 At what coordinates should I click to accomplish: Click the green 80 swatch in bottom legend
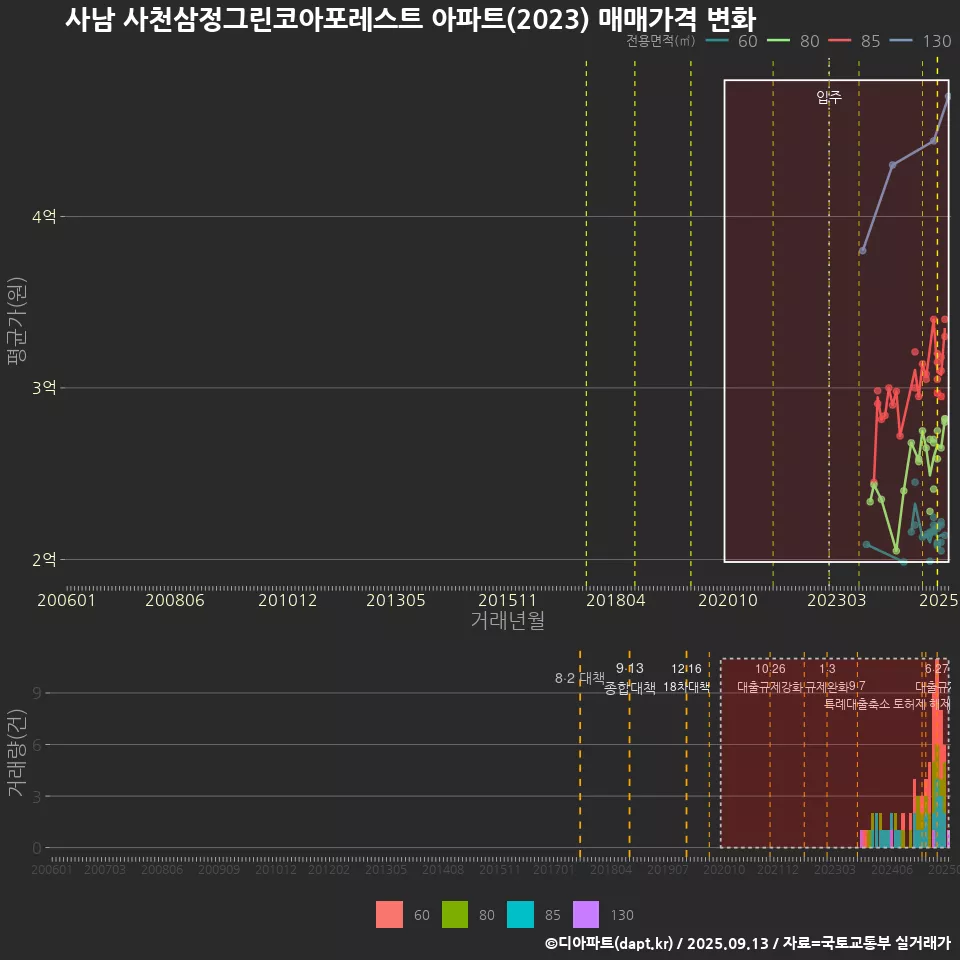(455, 914)
